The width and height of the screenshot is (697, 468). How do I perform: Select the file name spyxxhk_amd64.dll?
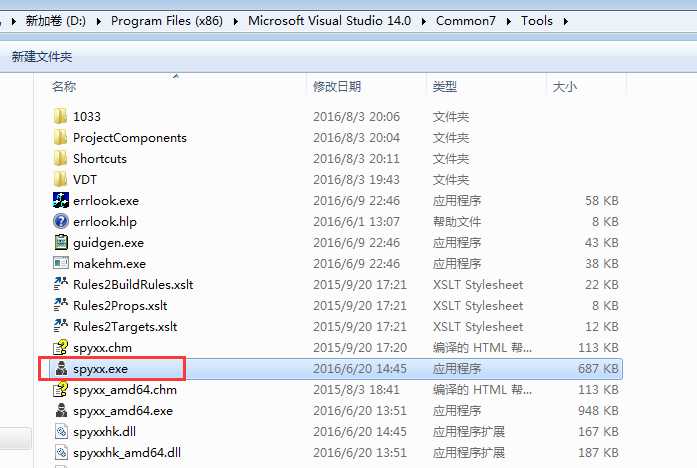tap(127, 452)
